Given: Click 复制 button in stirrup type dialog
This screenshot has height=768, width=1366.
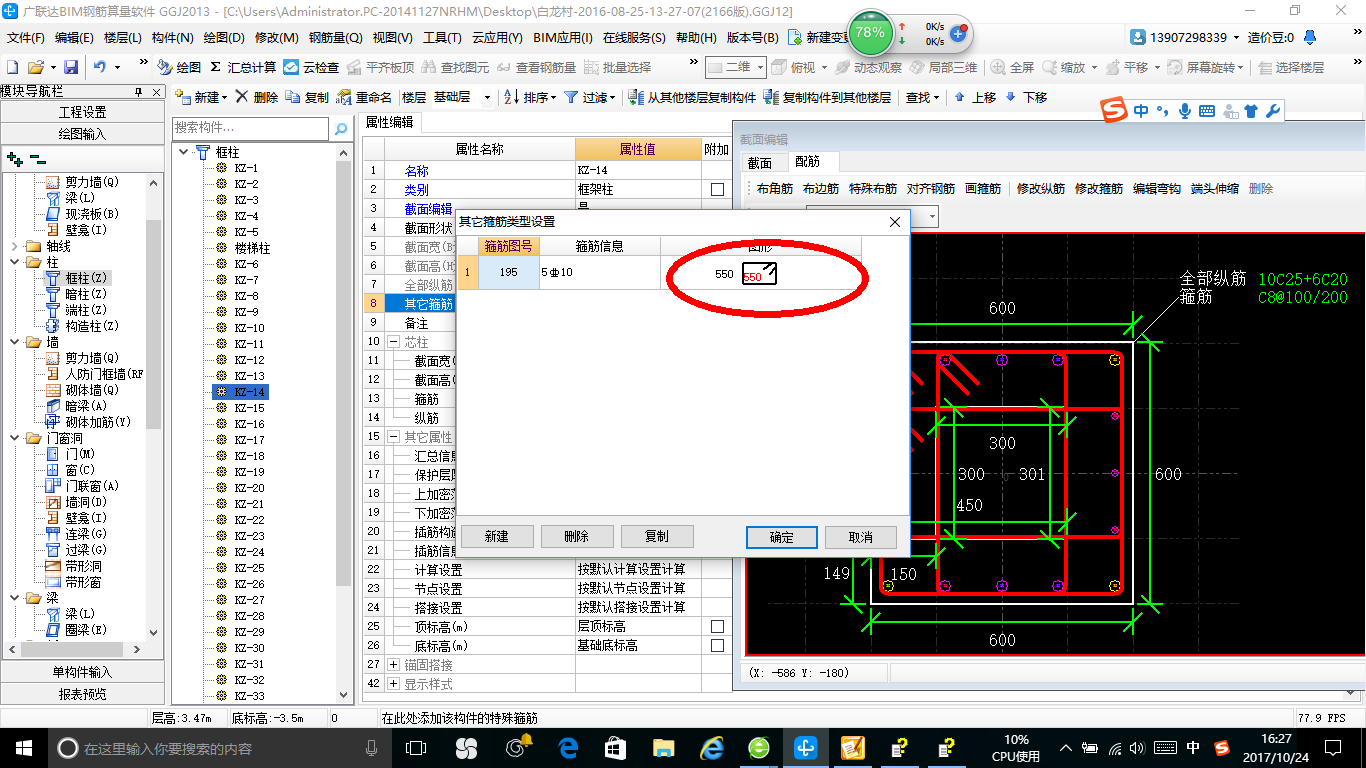Looking at the screenshot, I should tap(657, 537).
